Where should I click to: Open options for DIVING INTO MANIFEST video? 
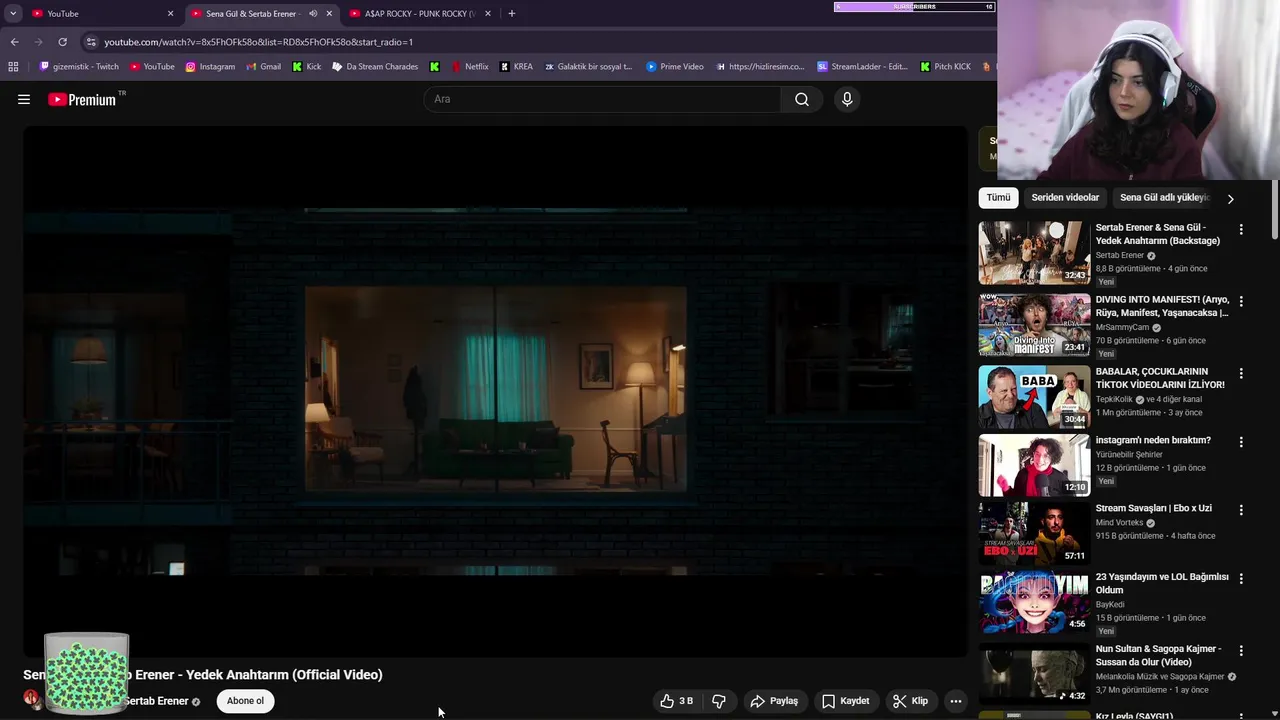tap(1241, 301)
